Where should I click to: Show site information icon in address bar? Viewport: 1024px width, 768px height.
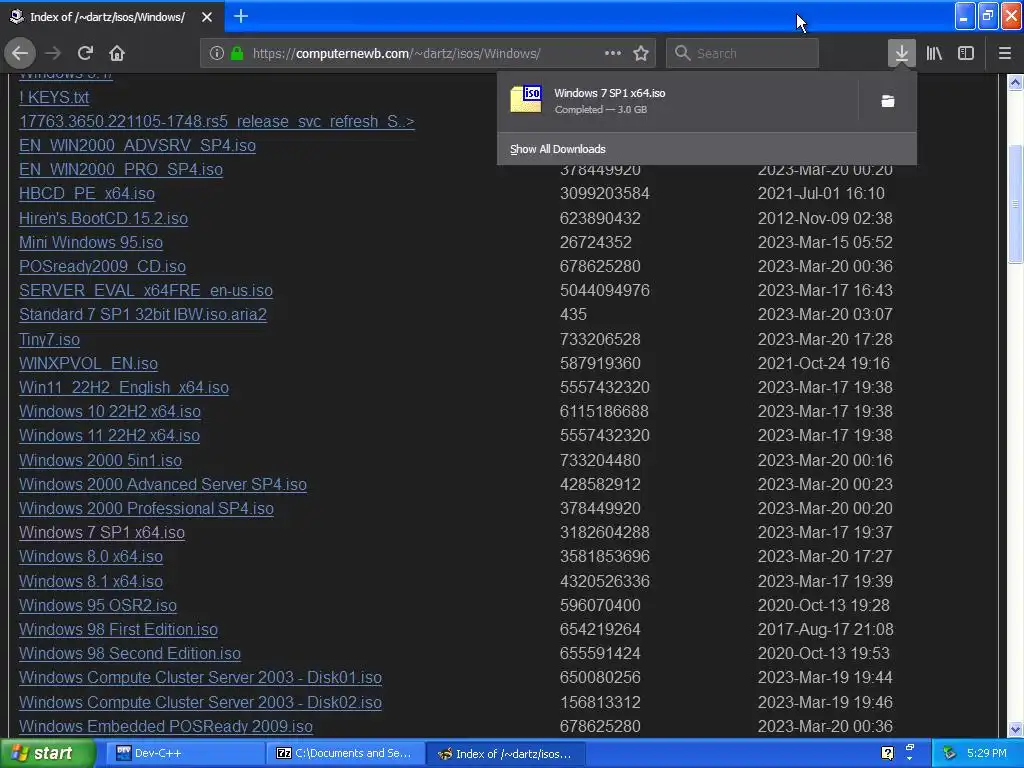tap(217, 53)
